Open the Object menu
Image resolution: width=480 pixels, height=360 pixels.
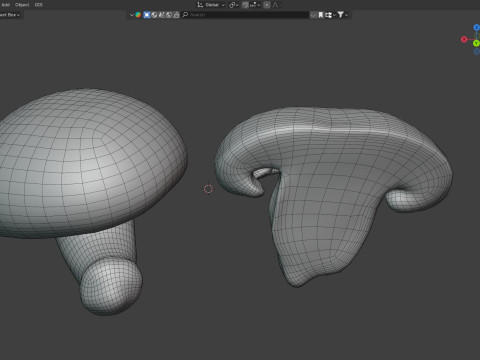click(x=22, y=5)
